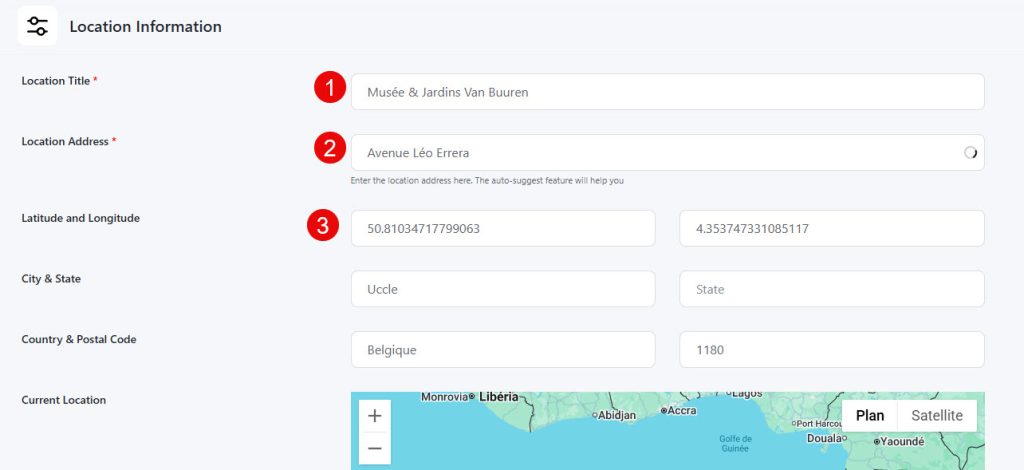Screen dimensions: 1024x470
Task: Click the Location Information section heading
Action: [145, 26]
